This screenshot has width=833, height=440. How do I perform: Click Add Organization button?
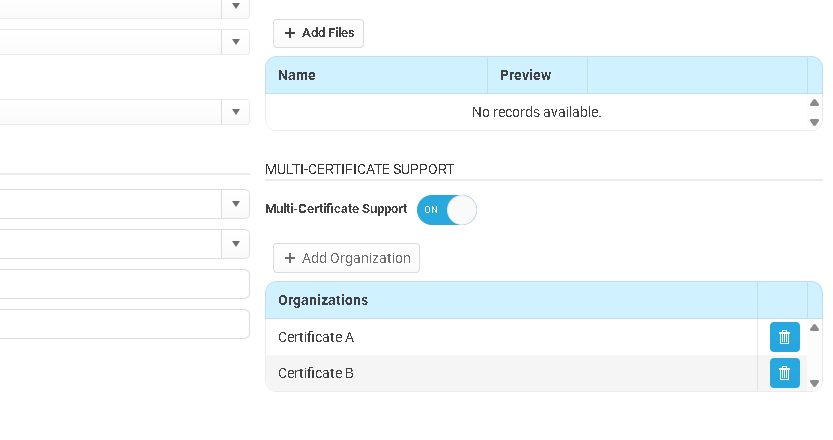pos(346,258)
